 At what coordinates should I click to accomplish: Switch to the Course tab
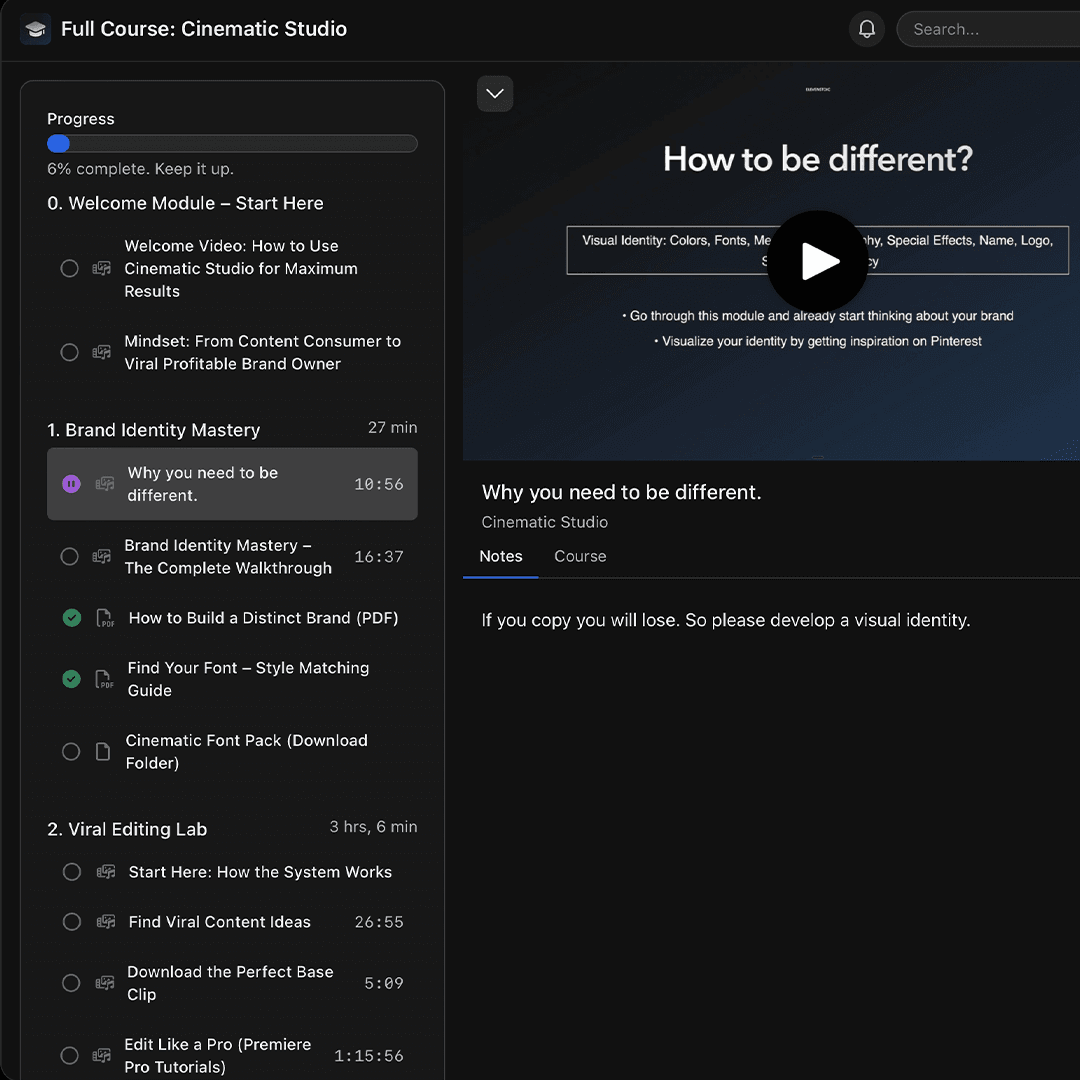(x=580, y=556)
